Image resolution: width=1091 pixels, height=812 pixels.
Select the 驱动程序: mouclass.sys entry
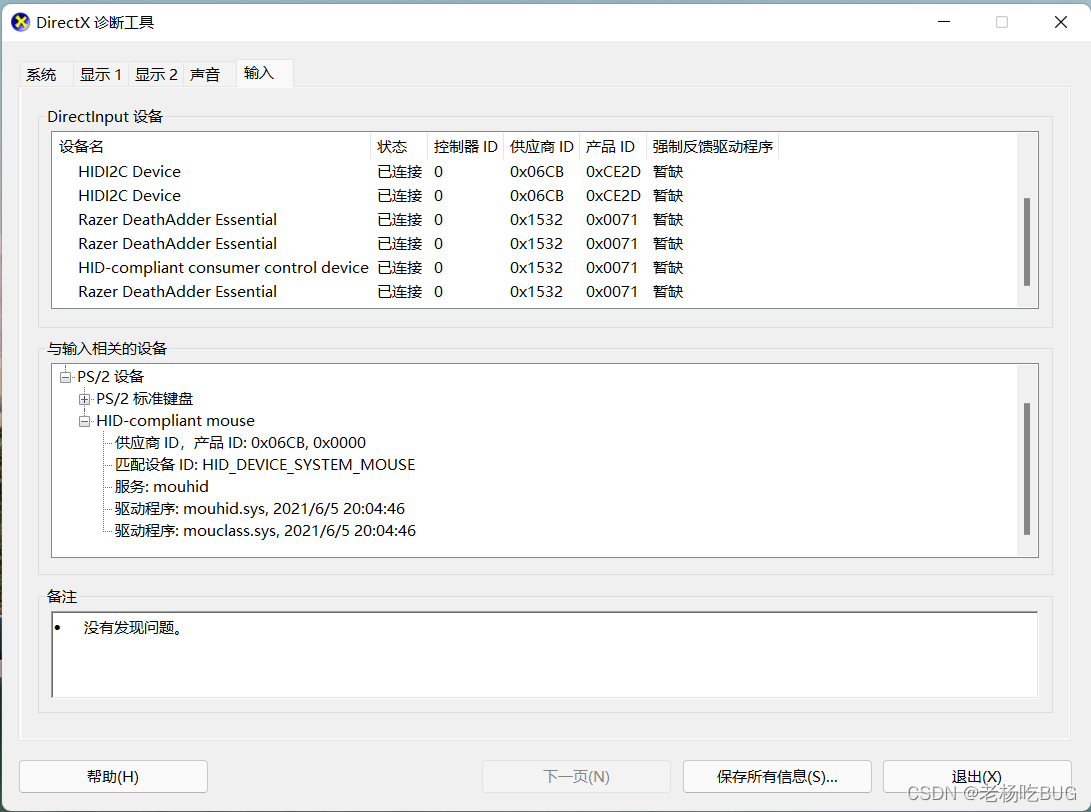(x=265, y=531)
